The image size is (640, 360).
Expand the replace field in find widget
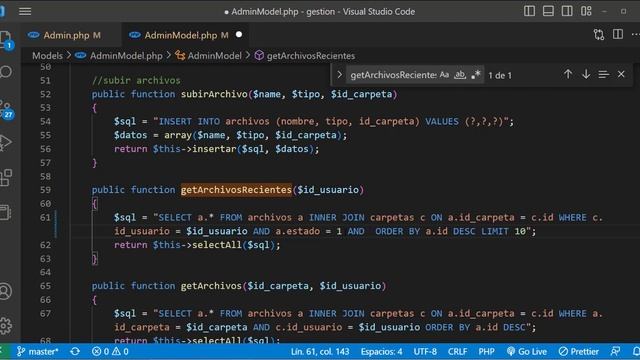point(339,75)
